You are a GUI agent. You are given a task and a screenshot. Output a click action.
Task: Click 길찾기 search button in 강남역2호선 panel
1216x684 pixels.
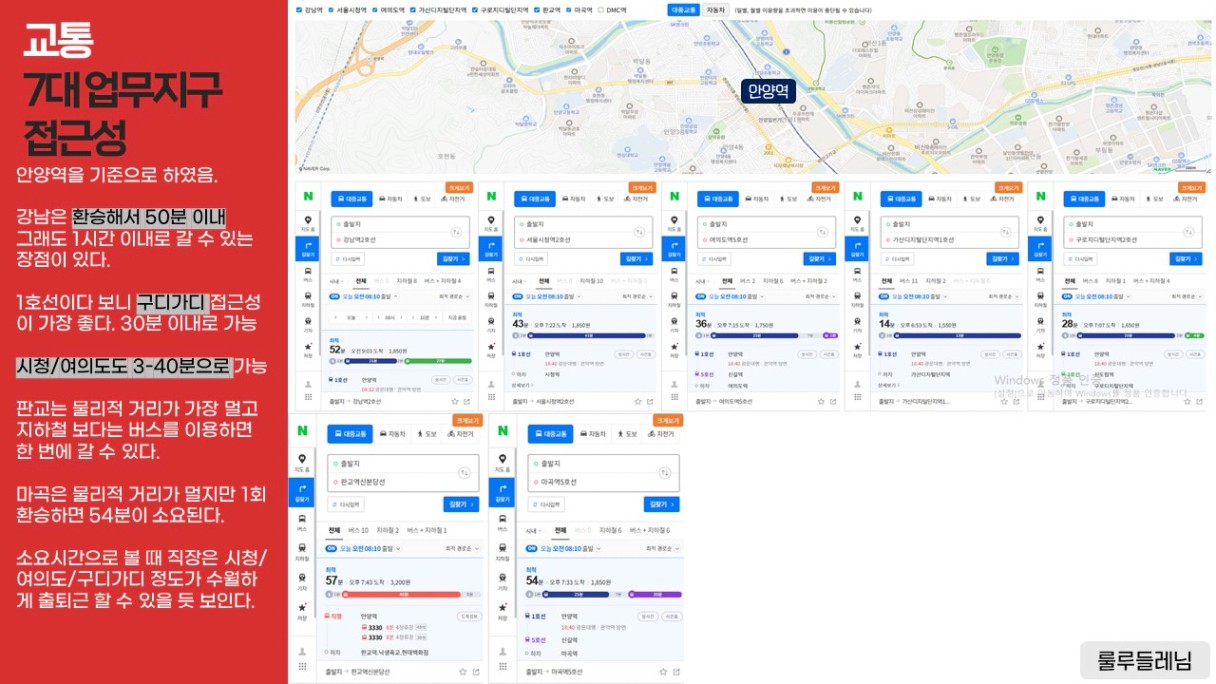453,259
